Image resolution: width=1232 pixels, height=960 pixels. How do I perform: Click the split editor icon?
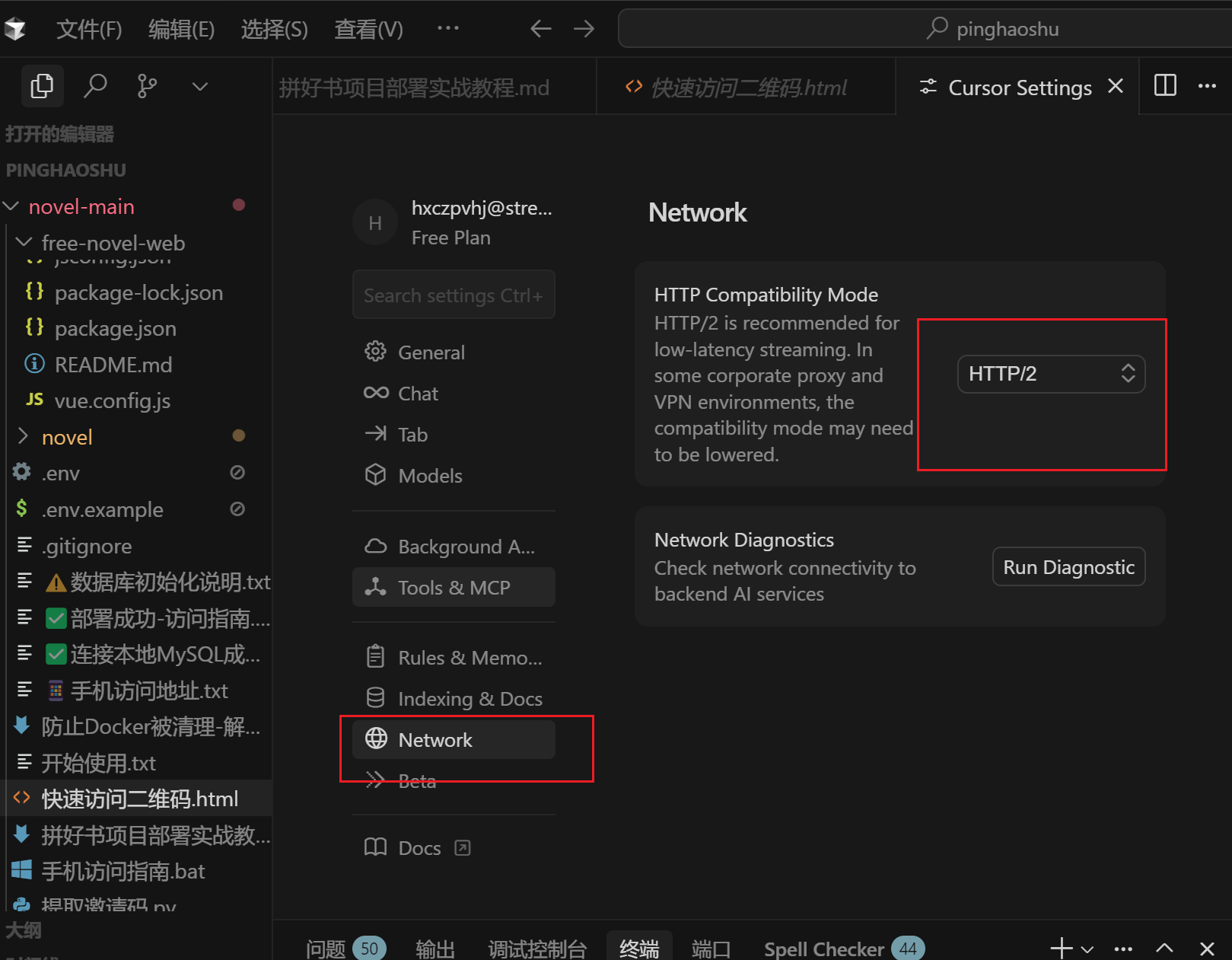tap(1164, 86)
